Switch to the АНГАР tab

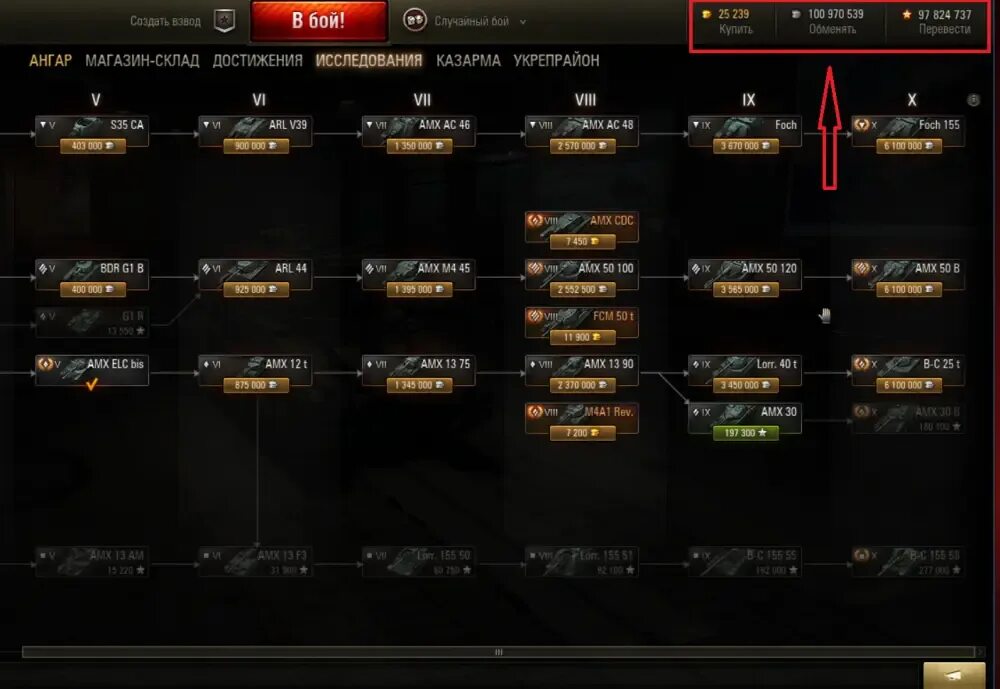50,61
